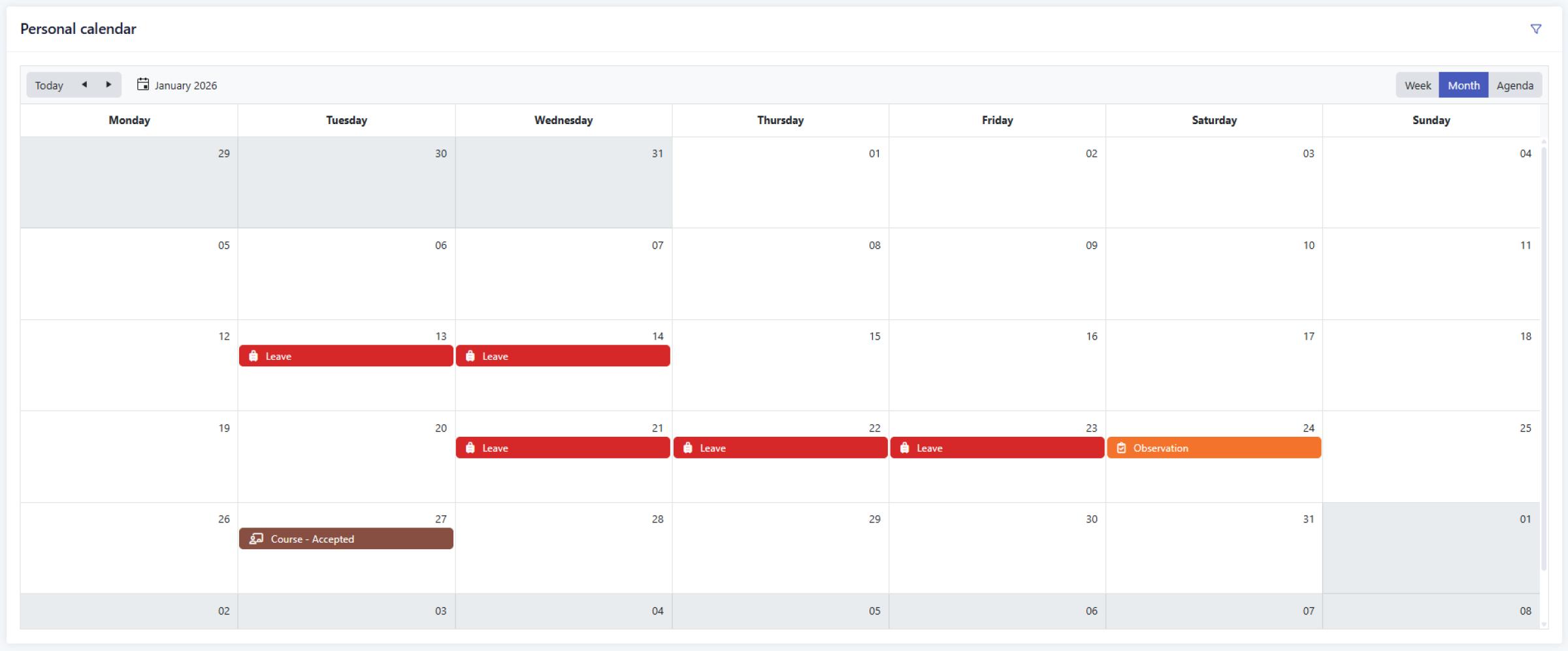Viewport: 1568px width, 651px height.
Task: Open the Leave event on Wednesday 14
Action: pos(563,356)
